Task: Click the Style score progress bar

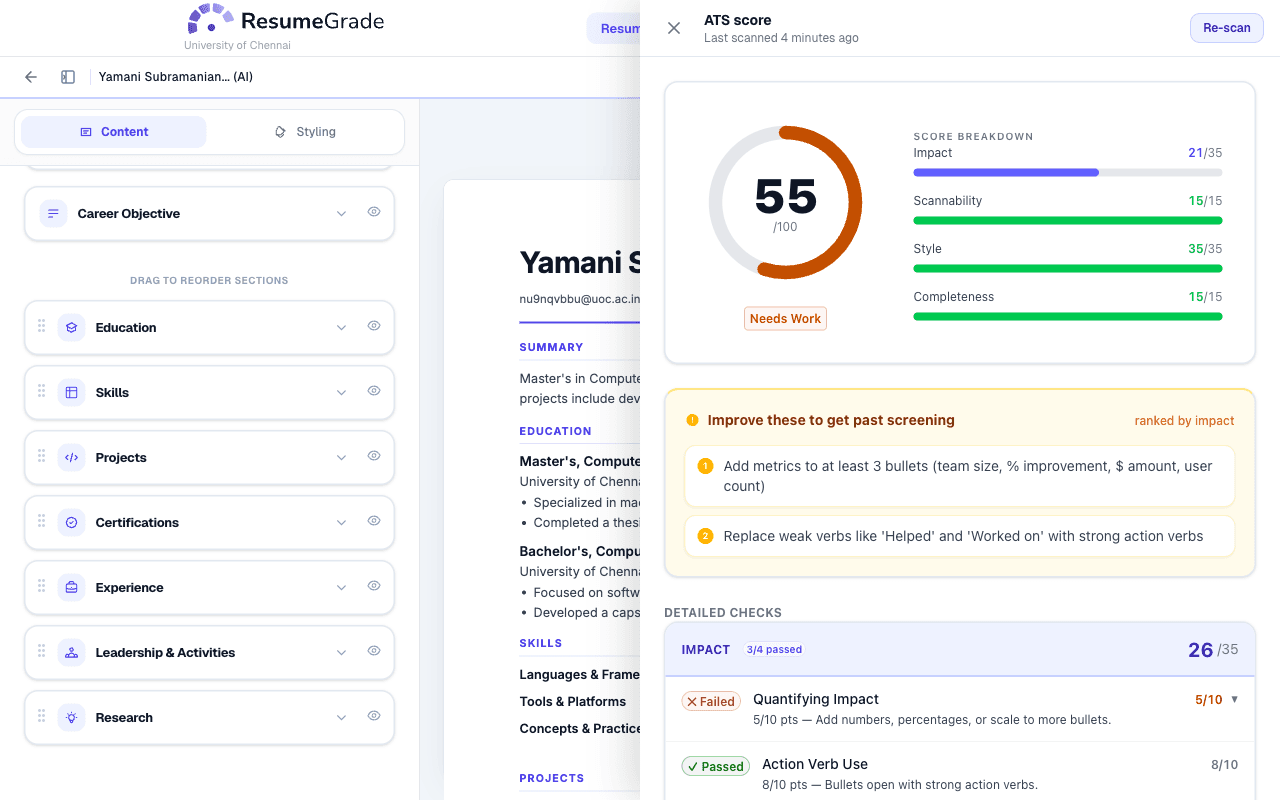Action: [1068, 269]
